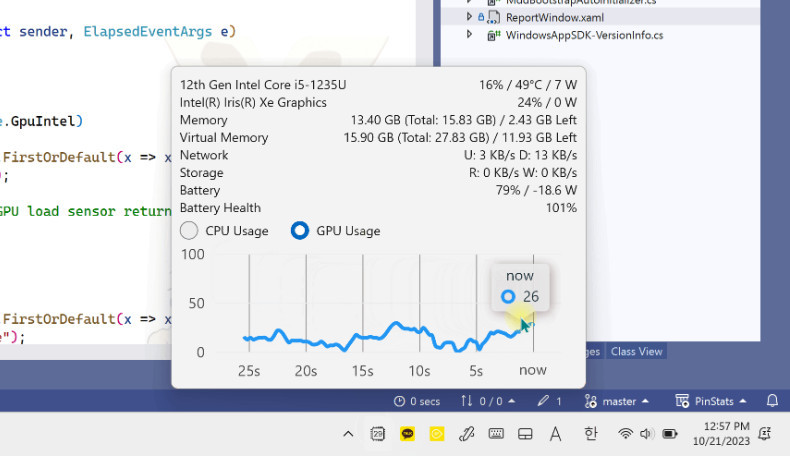This screenshot has width=790, height=456.
Task: Toggle the Korean 한 input indicator
Action: click(590, 433)
